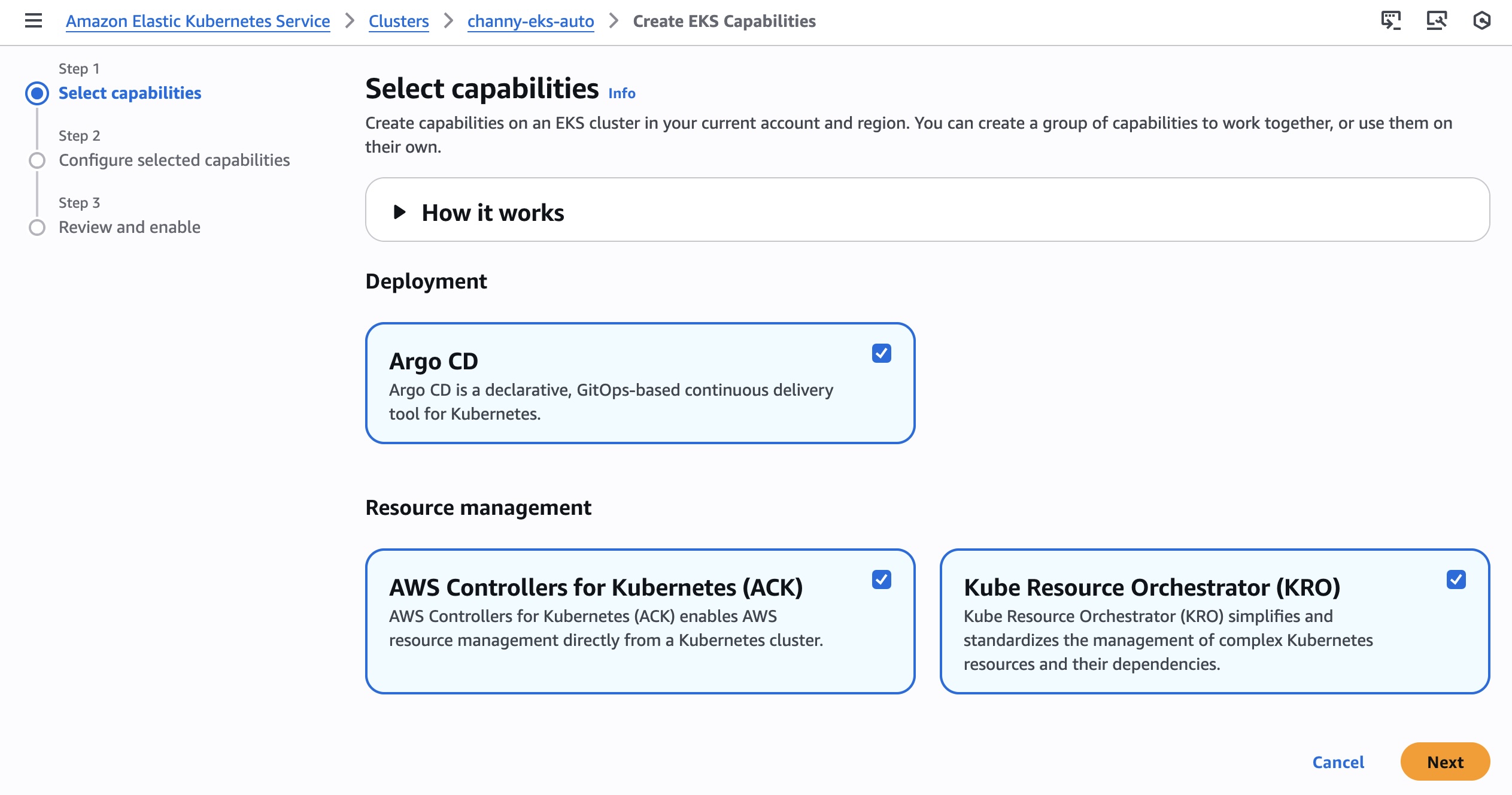Screen dimensions: 1512x795
Task: Go to Configure selected capabilities step
Action: pos(174,160)
